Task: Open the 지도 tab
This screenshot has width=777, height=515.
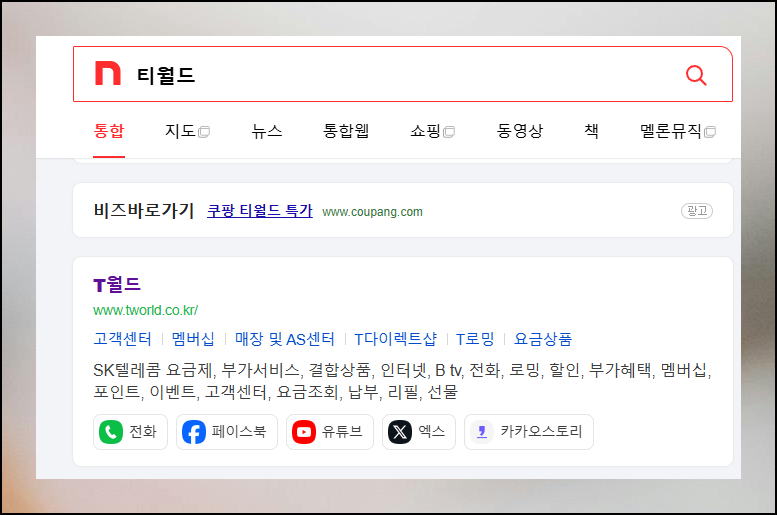Action: click(x=180, y=131)
